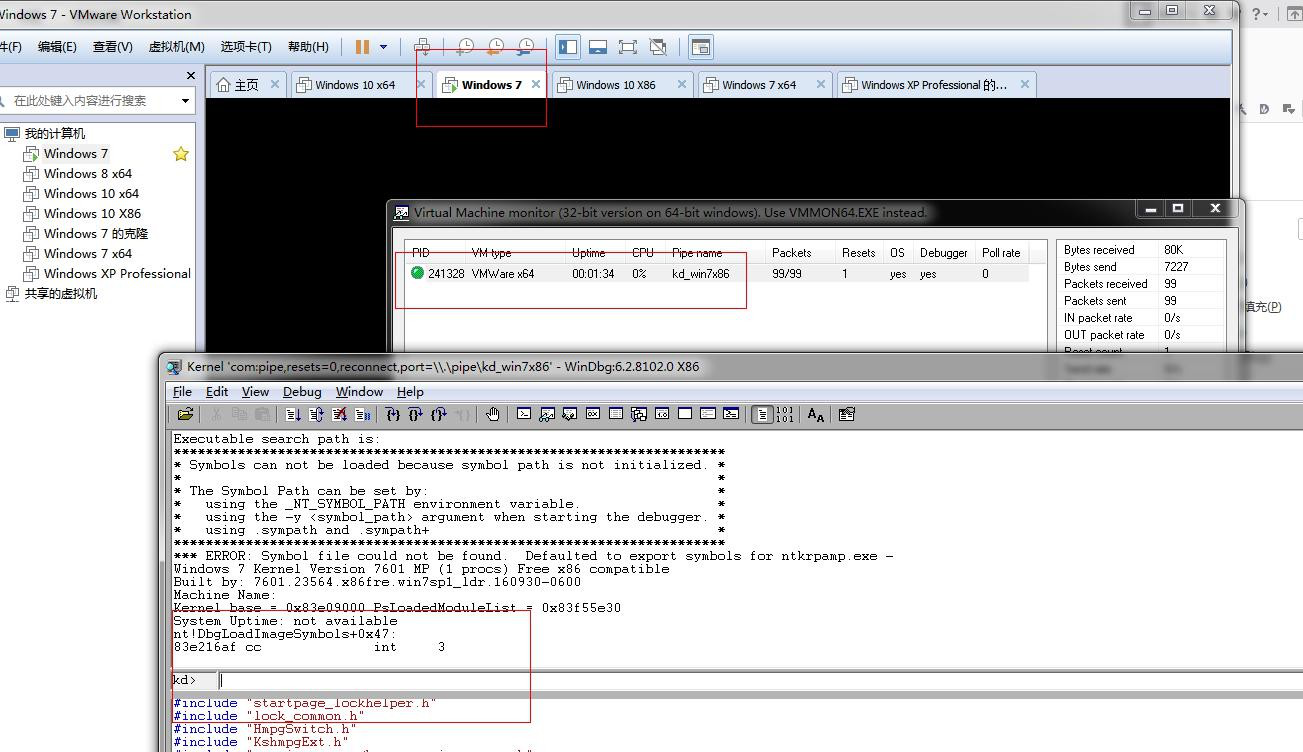Click the hand breakpoint icon in WinDbg

click(x=492, y=414)
